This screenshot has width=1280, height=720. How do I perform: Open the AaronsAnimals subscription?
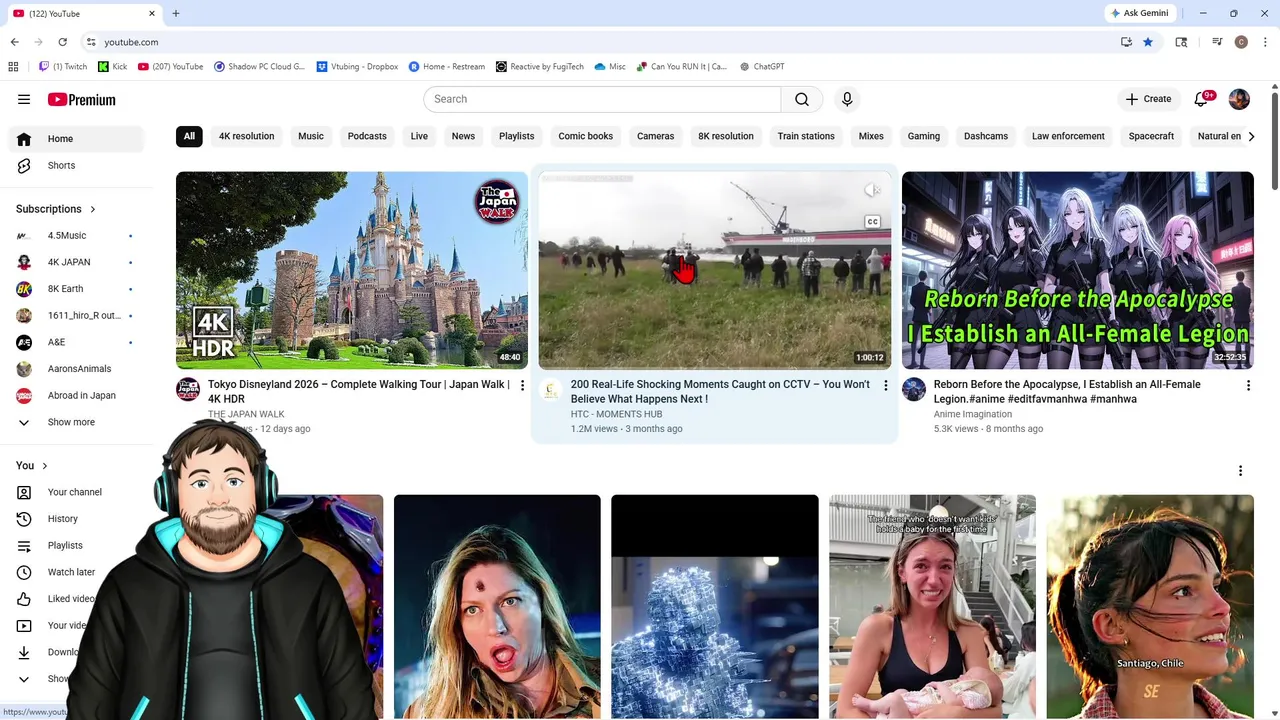76,369
